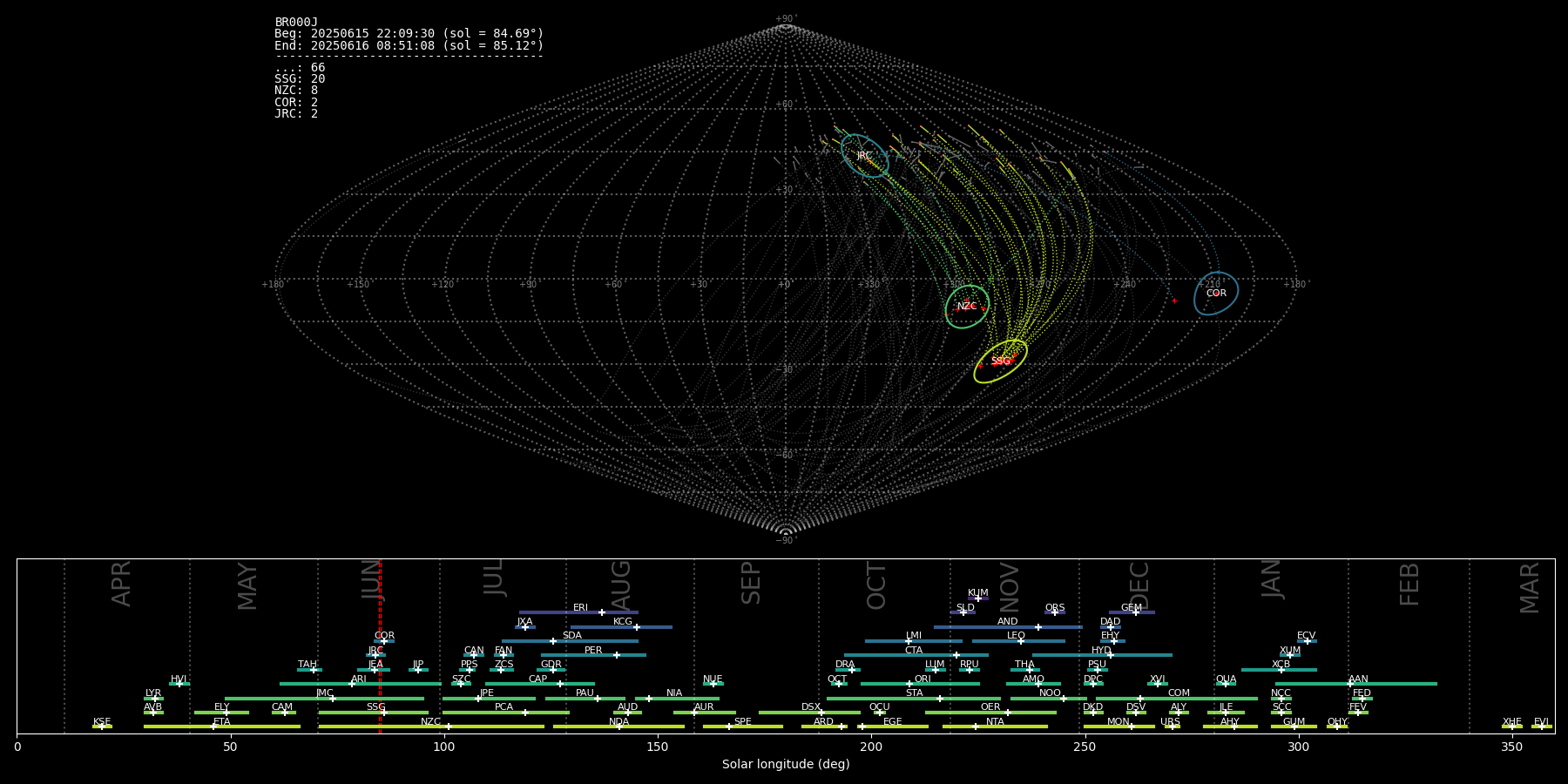Click the red current-date line in timeline
Viewport: 1568px width, 784px height.
pyautogui.click(x=380, y=645)
